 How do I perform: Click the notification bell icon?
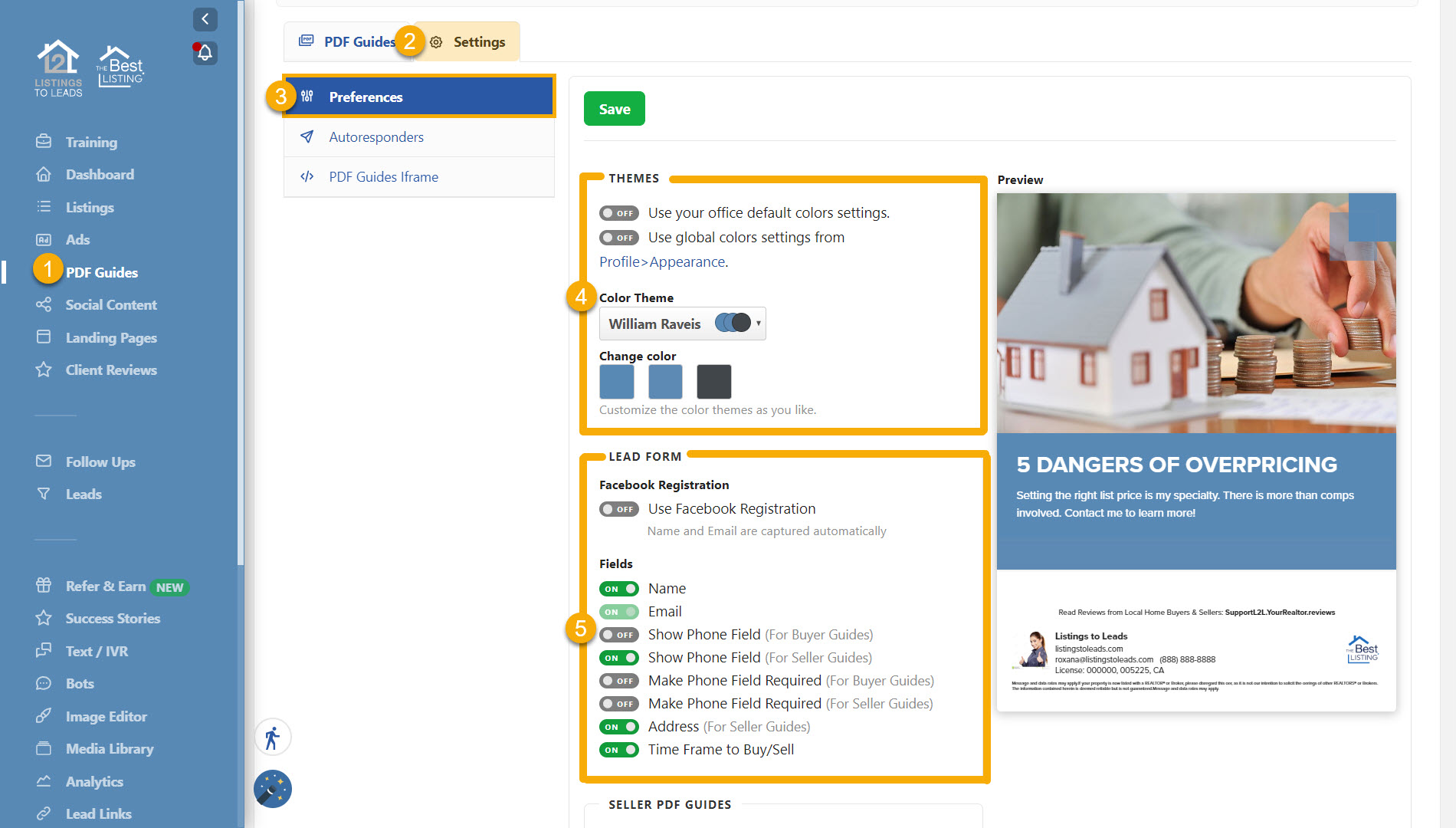pos(205,53)
